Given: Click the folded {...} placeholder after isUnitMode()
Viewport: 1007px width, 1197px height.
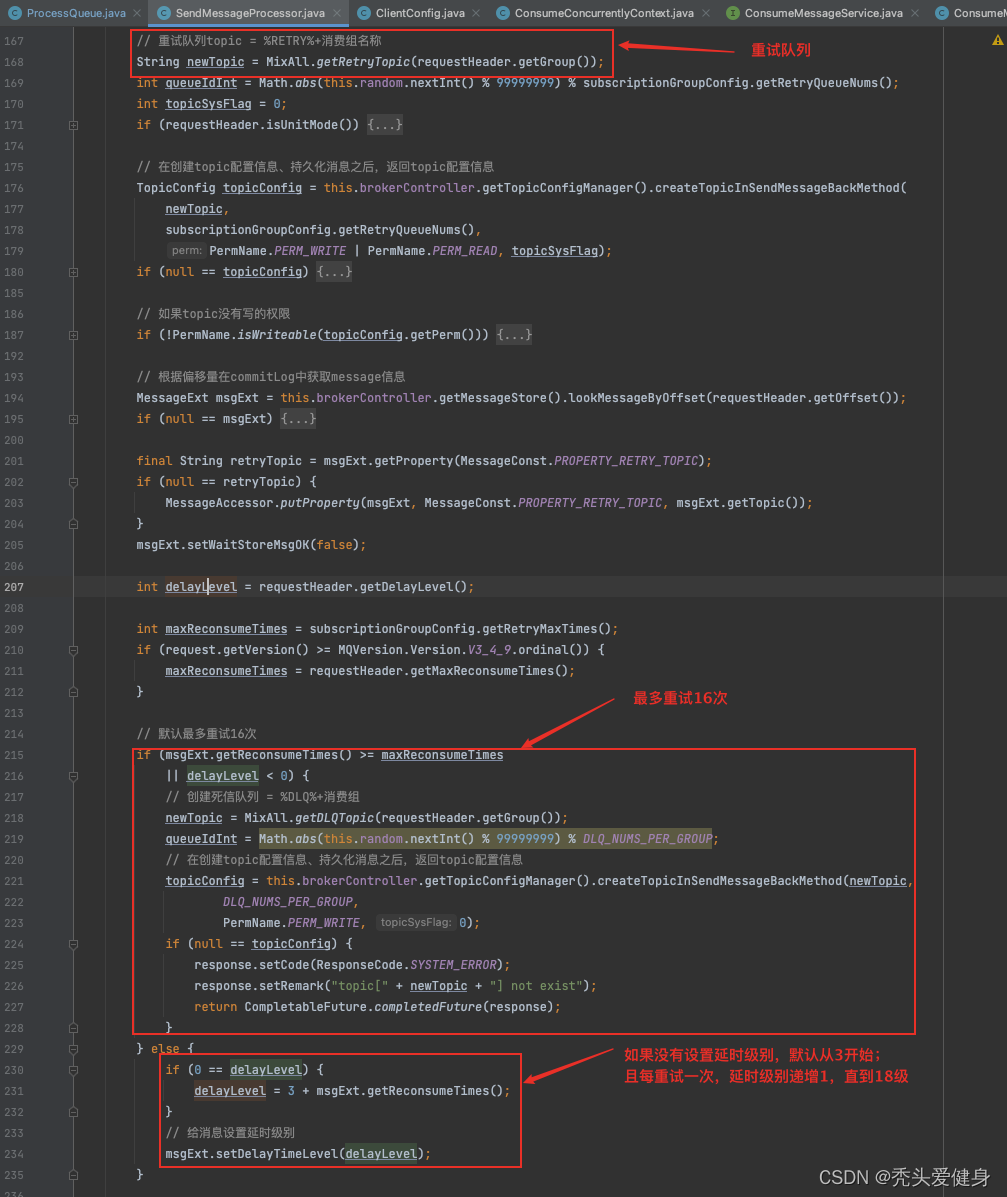Looking at the screenshot, I should [x=385, y=125].
